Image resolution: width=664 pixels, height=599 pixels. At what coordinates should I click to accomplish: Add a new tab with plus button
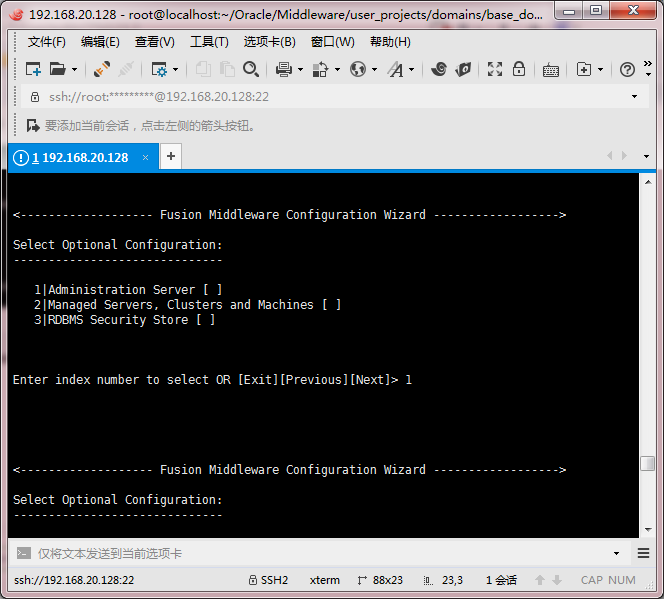coord(171,156)
